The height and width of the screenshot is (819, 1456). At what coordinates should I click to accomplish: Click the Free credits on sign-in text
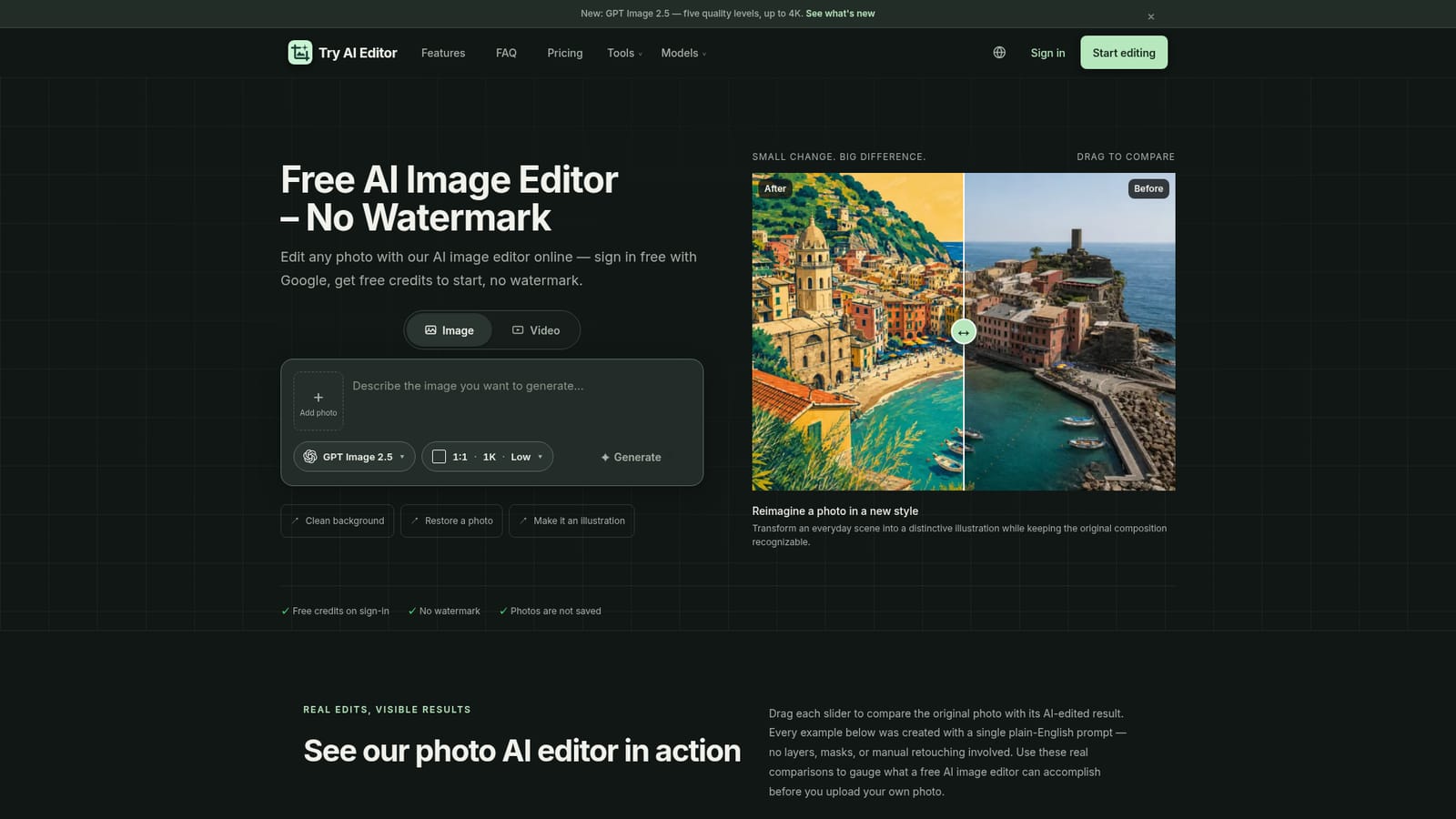tap(340, 612)
